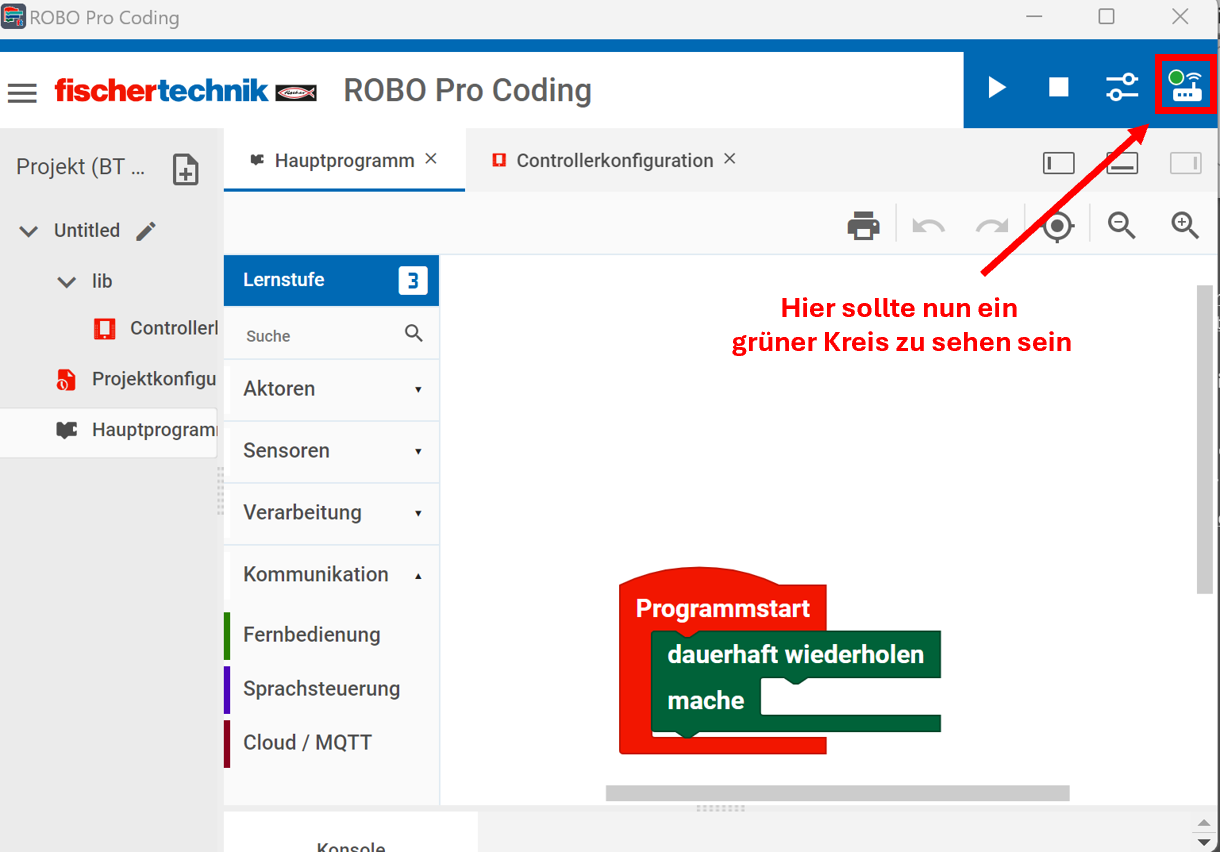
Task: Stop the program with the stop button
Action: [x=1058, y=88]
